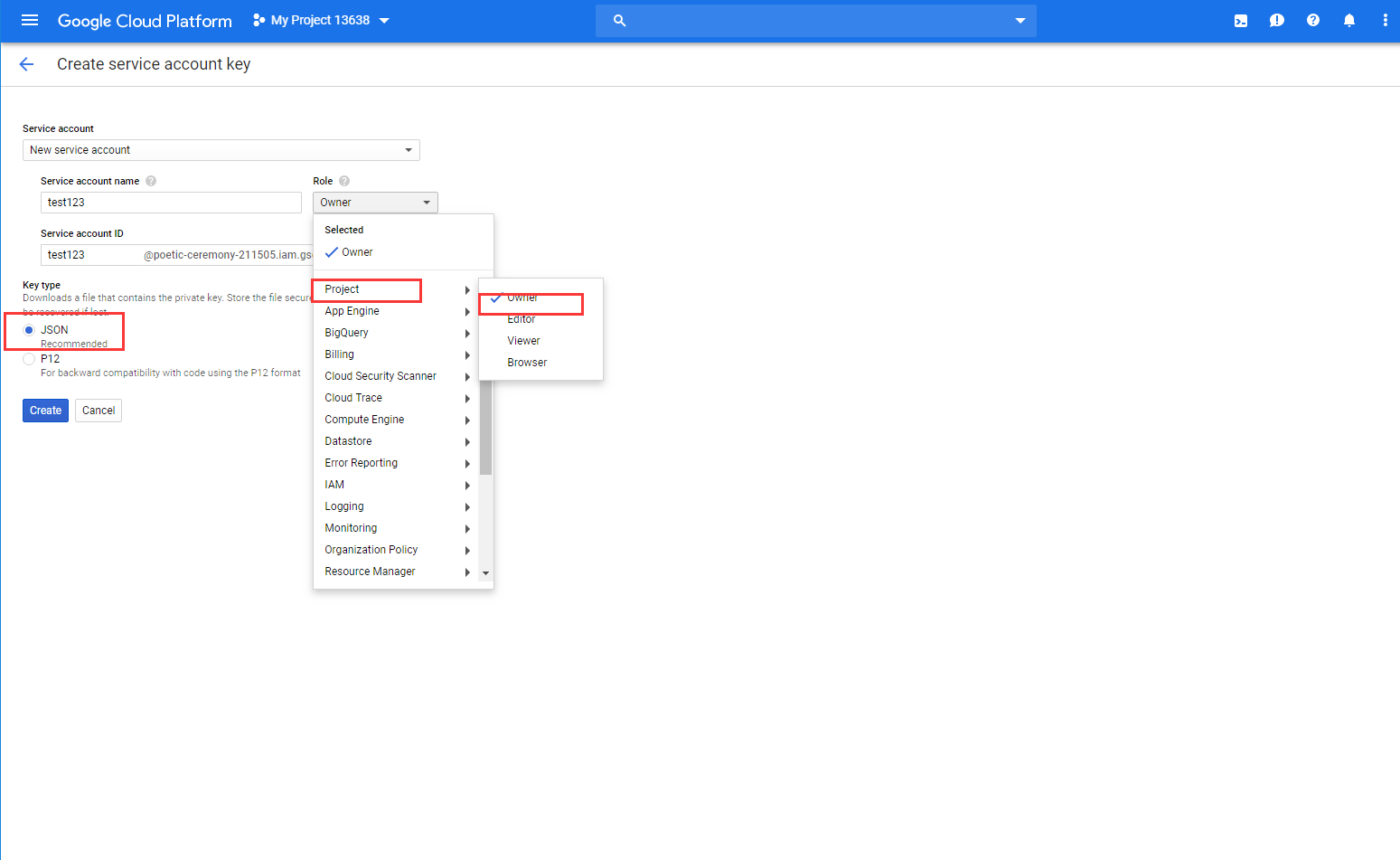Pick the Owner role in the Project submenu
This screenshot has height=860, width=1400.
tap(540, 298)
